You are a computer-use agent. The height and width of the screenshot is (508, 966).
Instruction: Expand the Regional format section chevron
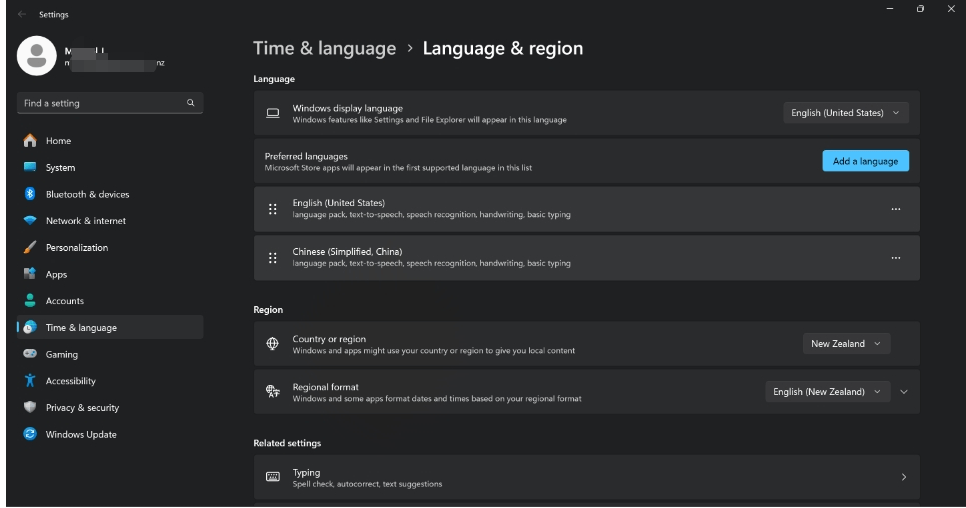click(904, 392)
